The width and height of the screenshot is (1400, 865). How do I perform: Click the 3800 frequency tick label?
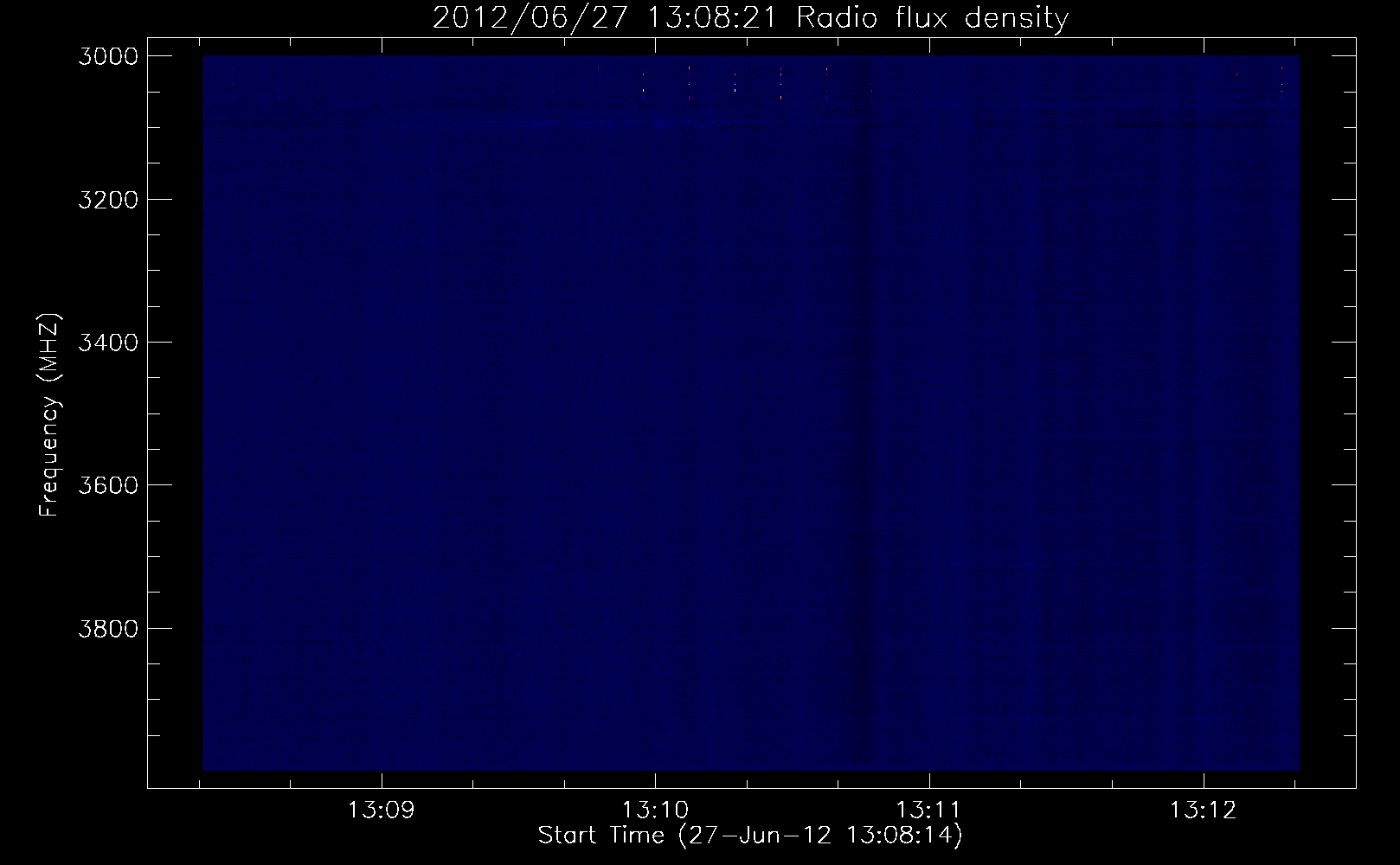click(108, 628)
